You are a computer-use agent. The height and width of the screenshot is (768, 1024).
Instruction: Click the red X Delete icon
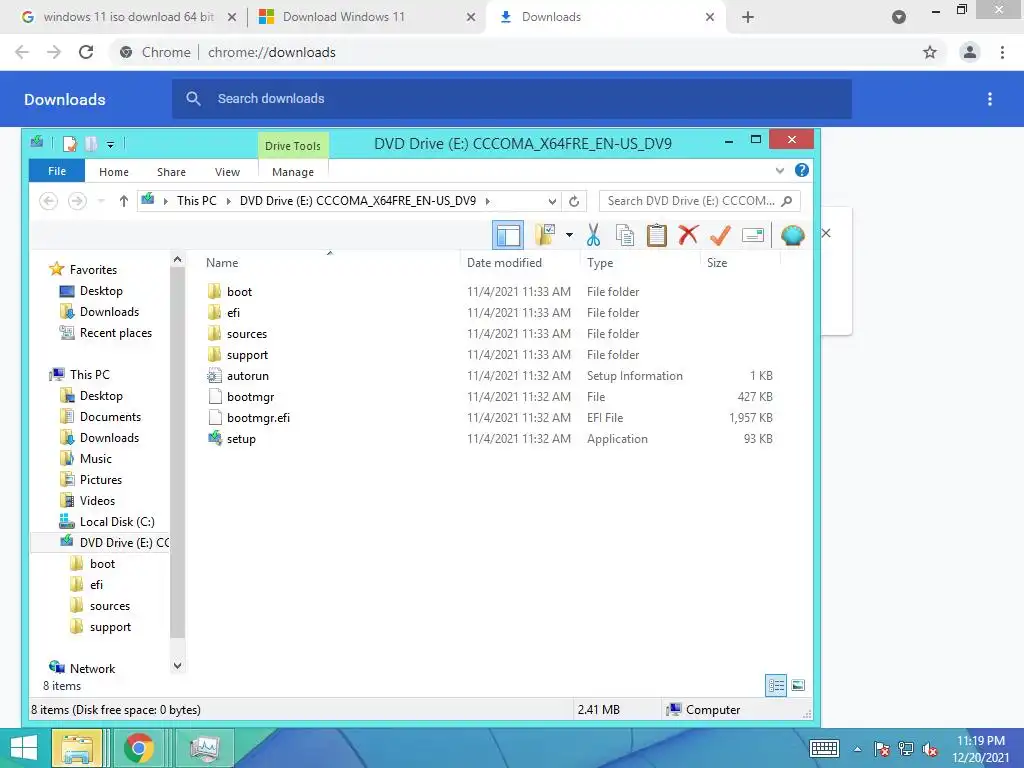click(688, 234)
